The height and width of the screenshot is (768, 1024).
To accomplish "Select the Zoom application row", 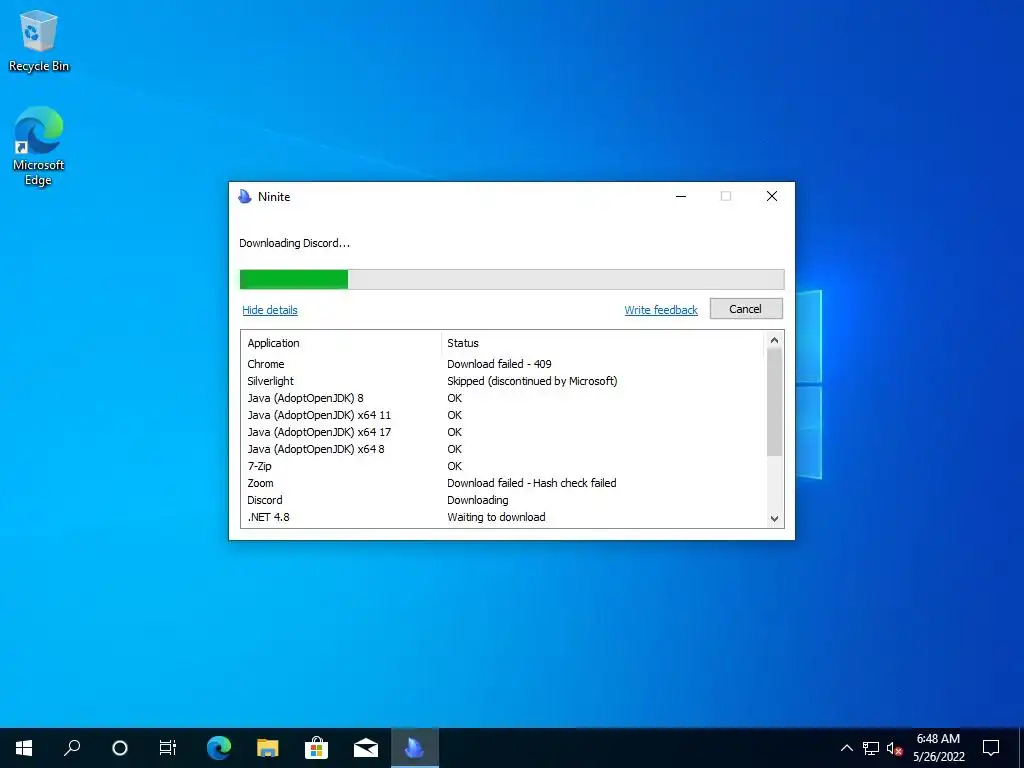I will [503, 483].
